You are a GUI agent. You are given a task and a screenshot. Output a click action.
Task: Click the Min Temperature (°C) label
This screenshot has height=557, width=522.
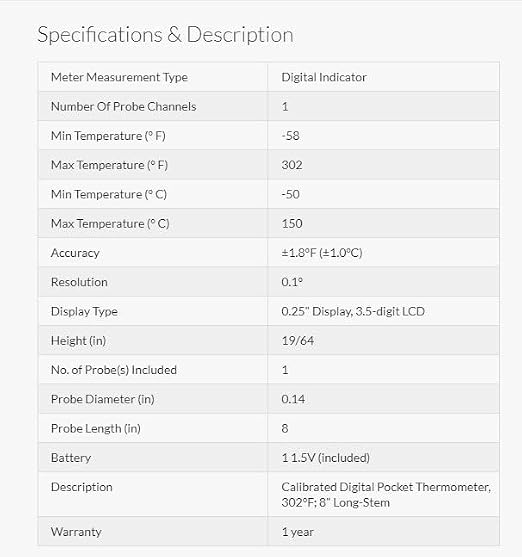click(x=109, y=195)
